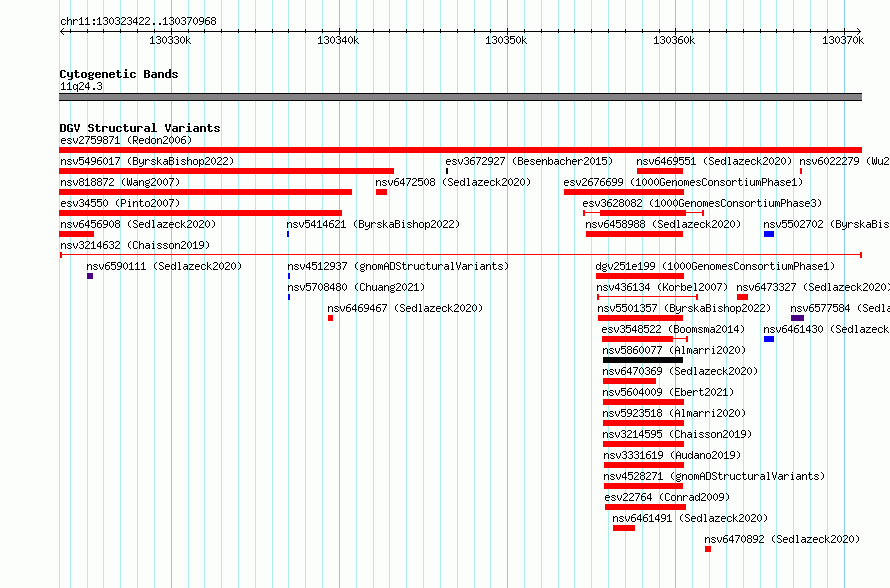Screen dimensions: 890x588
Task: Click nsv6473327 (Sedlazeck2020) label
Action: pyautogui.click(x=813, y=287)
